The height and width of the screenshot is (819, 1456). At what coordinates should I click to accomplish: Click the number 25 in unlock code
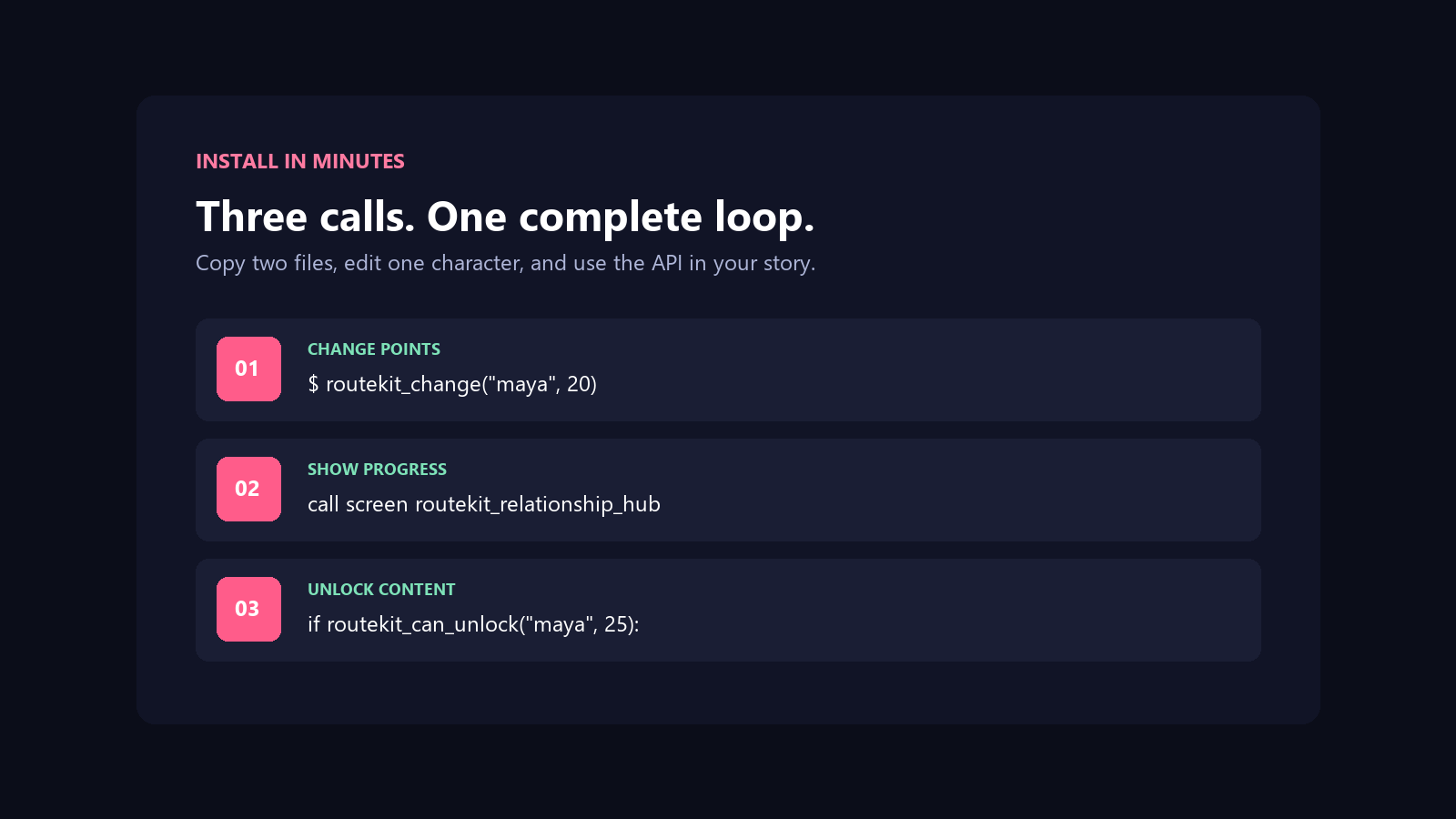(616, 624)
